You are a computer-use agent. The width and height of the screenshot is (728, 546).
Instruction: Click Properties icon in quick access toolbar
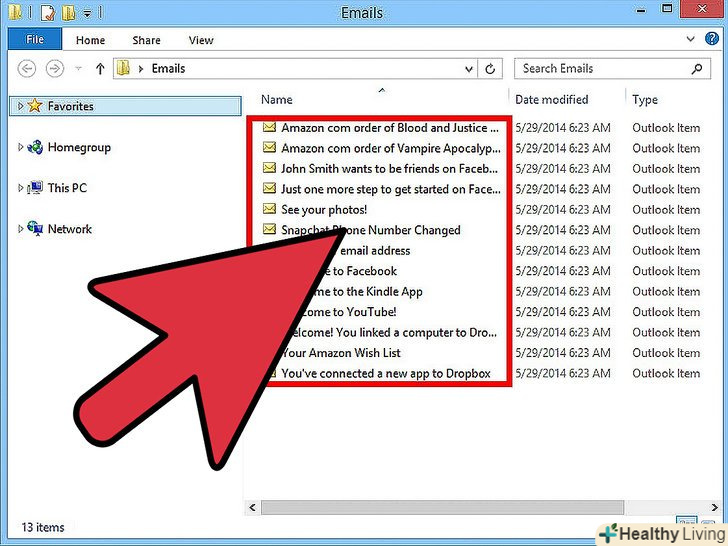coord(48,13)
